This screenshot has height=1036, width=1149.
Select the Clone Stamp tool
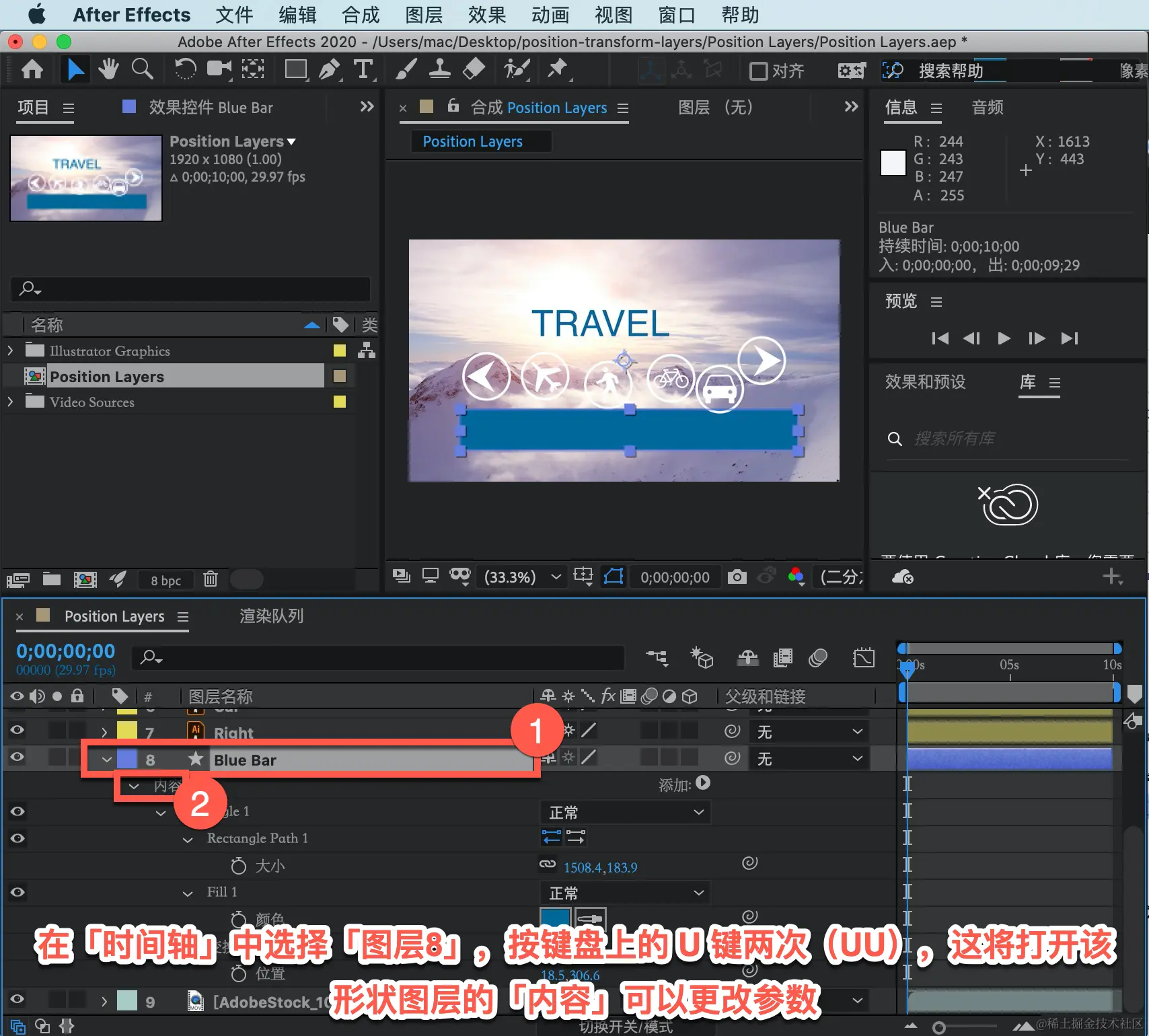coord(440,69)
